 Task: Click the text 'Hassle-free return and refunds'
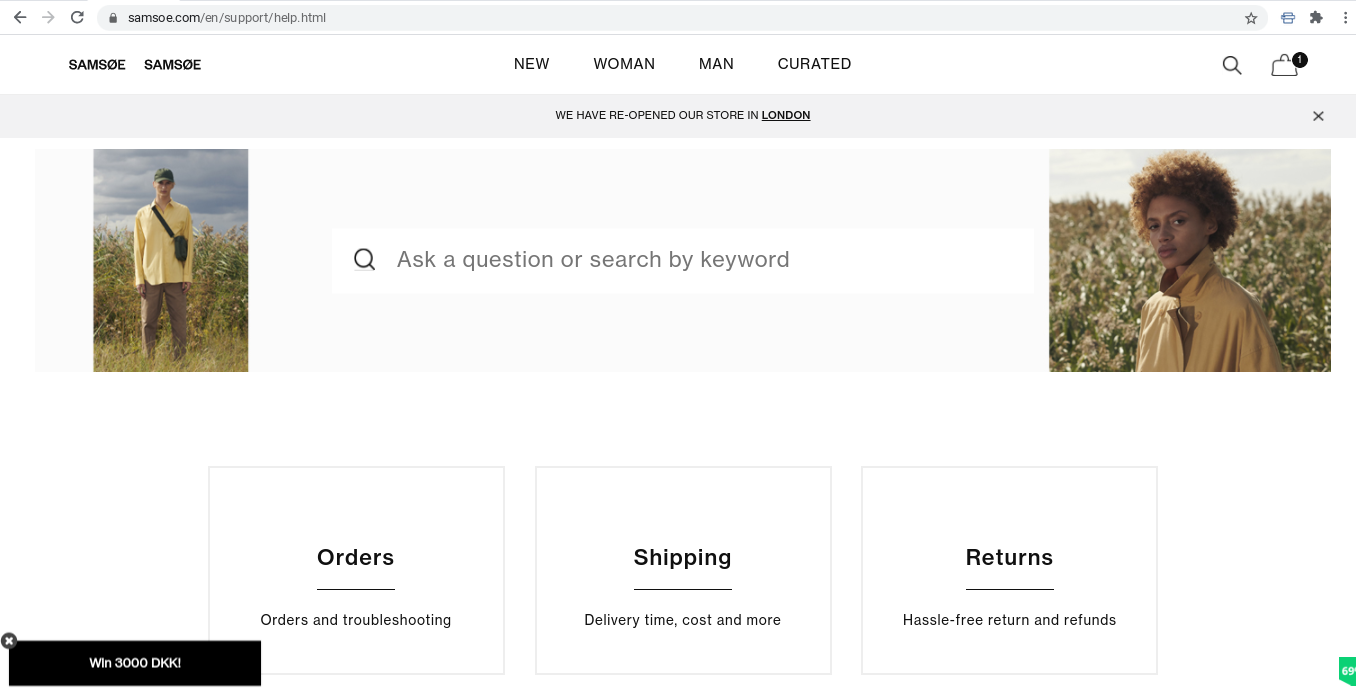[x=1009, y=620]
